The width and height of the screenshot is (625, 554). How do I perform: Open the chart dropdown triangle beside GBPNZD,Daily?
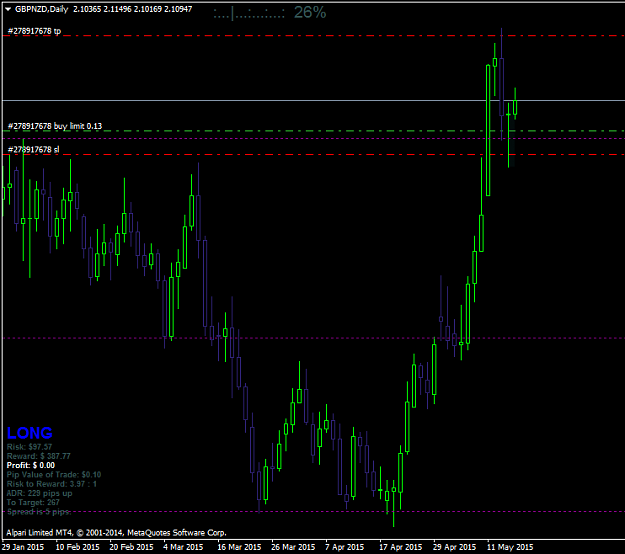(8, 9)
